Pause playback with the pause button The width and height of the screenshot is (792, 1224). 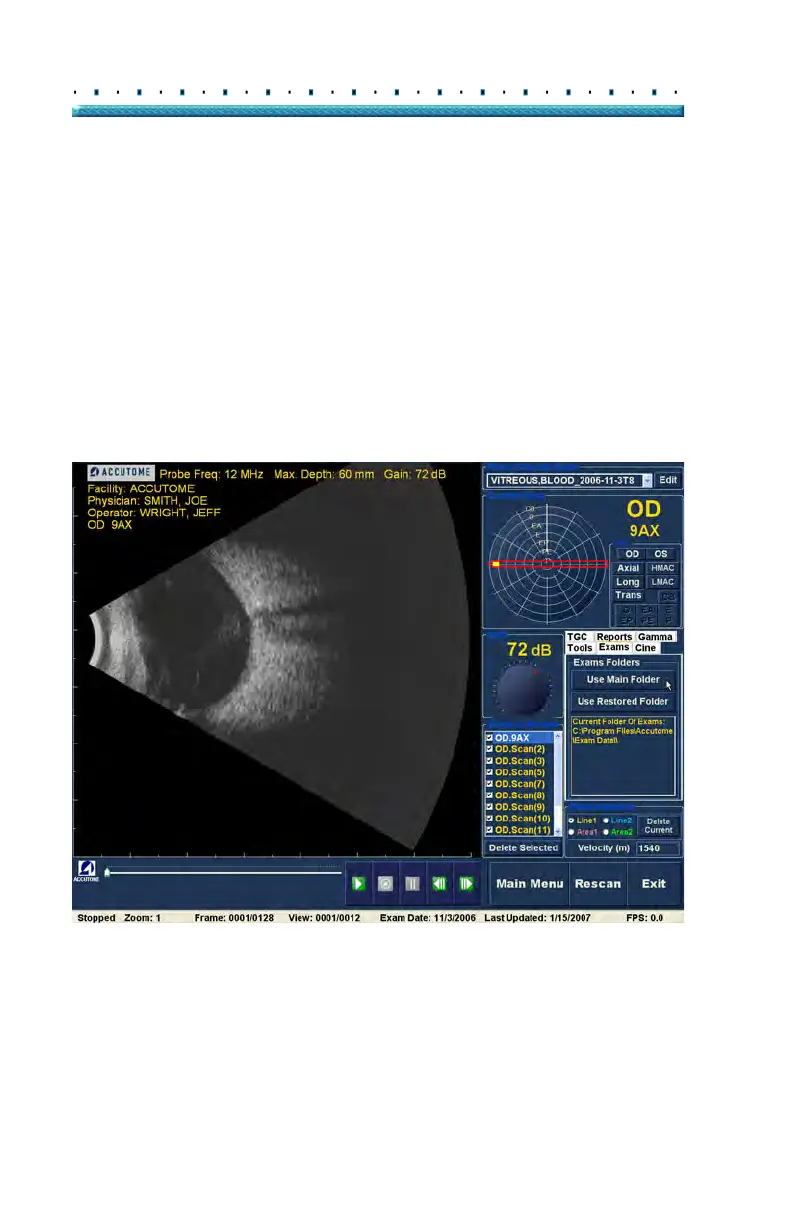click(x=412, y=884)
